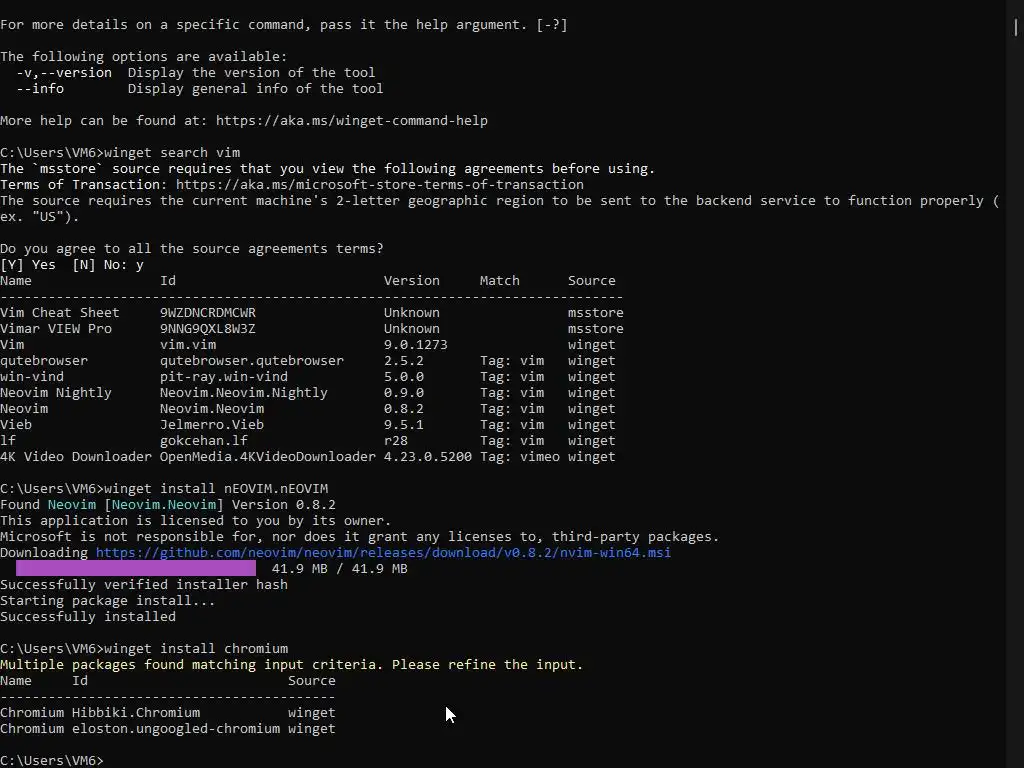Click the yellow 'Multiple packages found' message
The height and width of the screenshot is (768, 1024).
point(291,665)
